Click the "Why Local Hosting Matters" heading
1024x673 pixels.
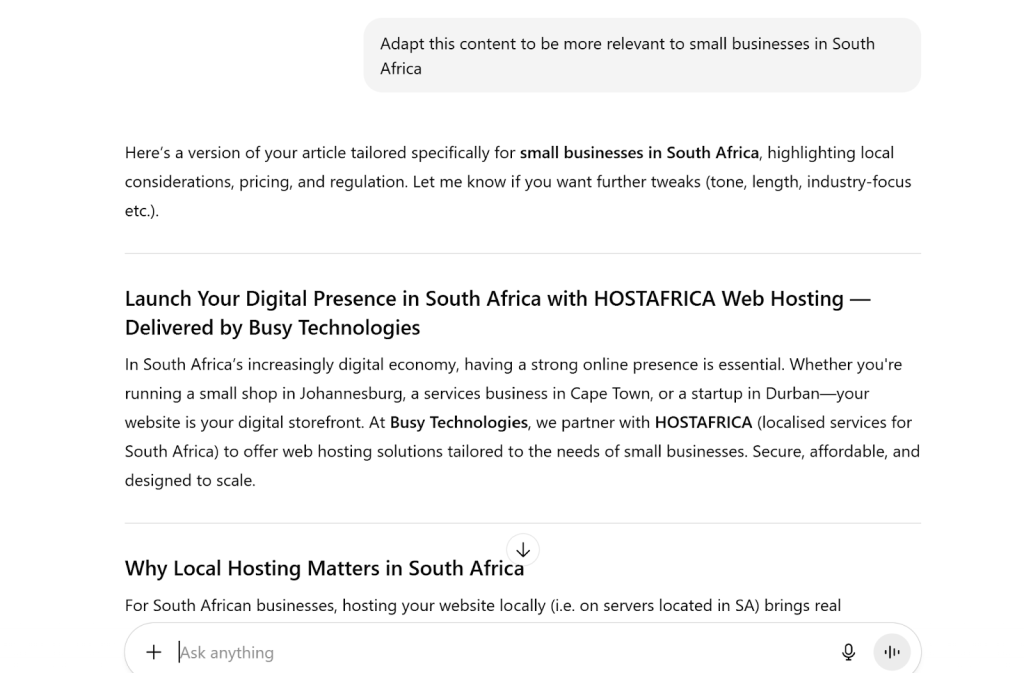[x=324, y=568]
